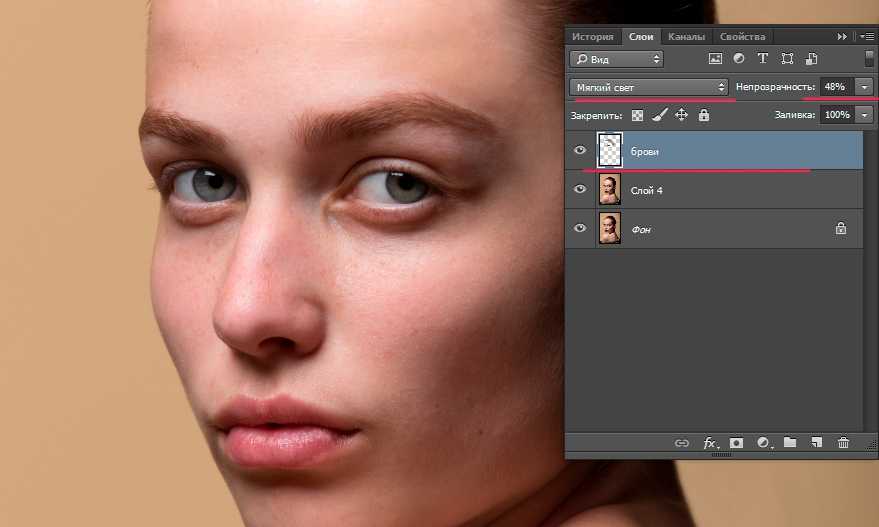Image resolution: width=879 pixels, height=527 pixels.
Task: Hide the Слой 4 layer
Action: (x=580, y=189)
